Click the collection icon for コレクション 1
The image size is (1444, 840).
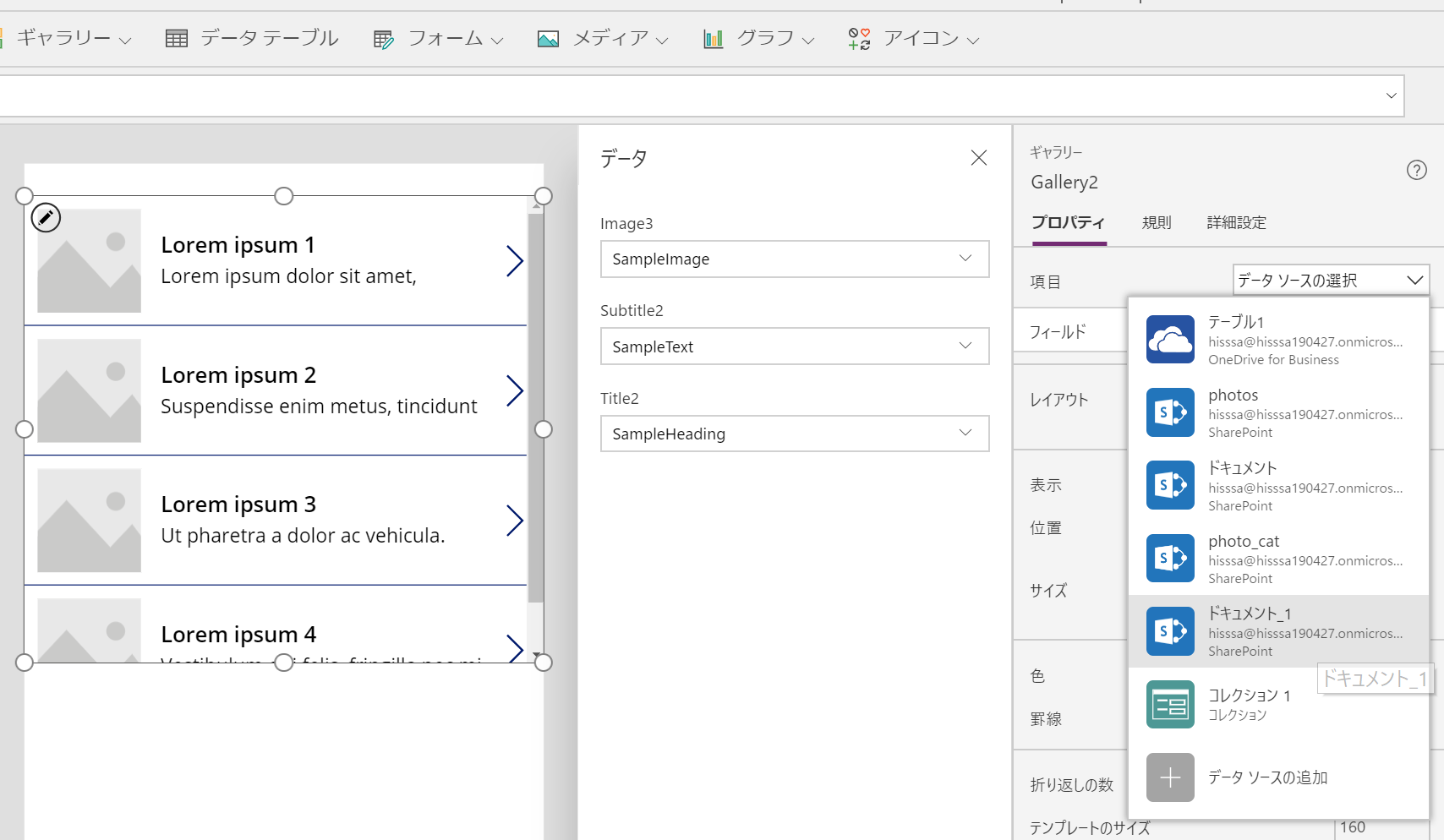click(x=1170, y=705)
